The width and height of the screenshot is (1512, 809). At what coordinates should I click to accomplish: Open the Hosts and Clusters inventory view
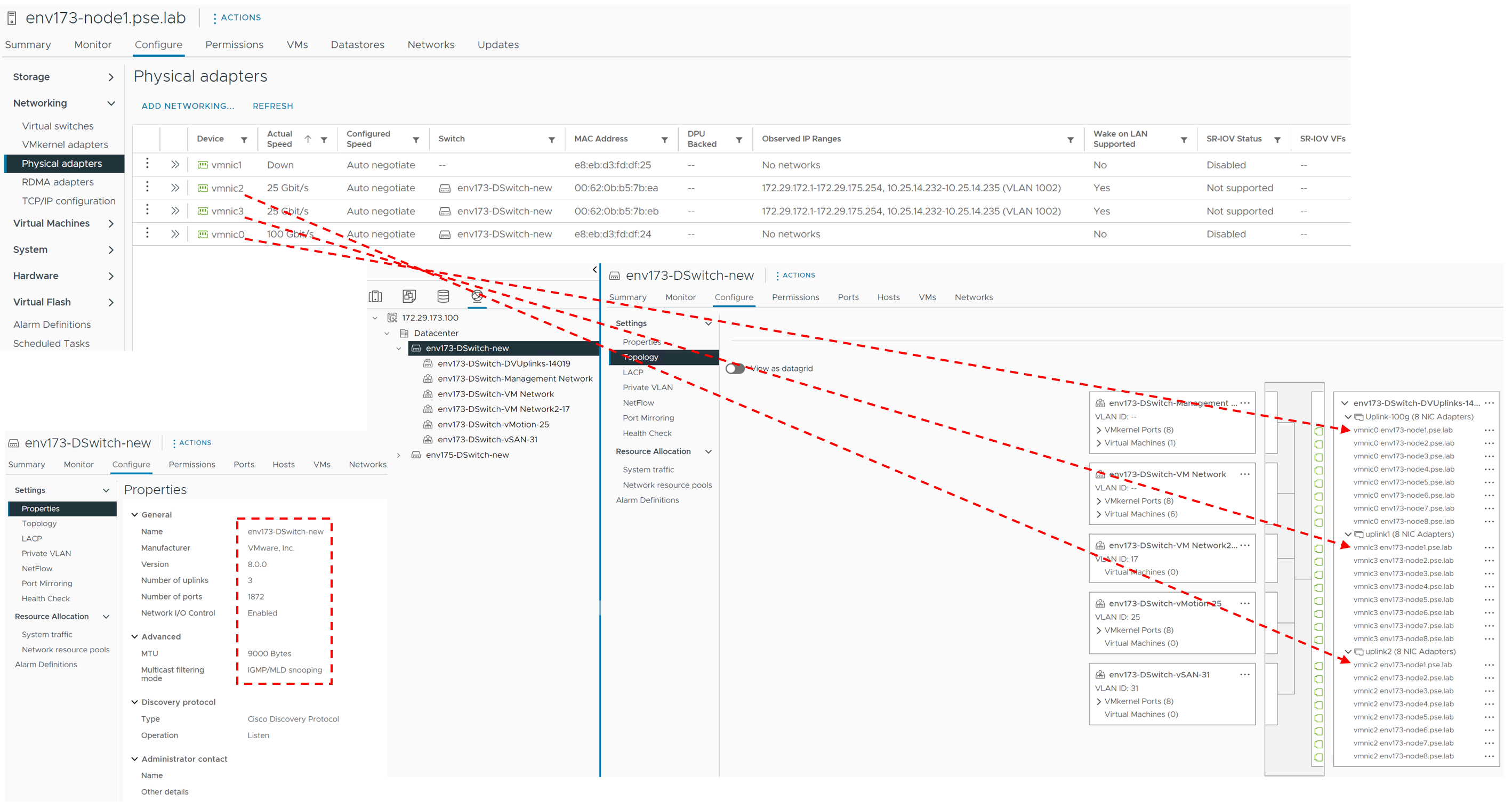pyautogui.click(x=375, y=297)
